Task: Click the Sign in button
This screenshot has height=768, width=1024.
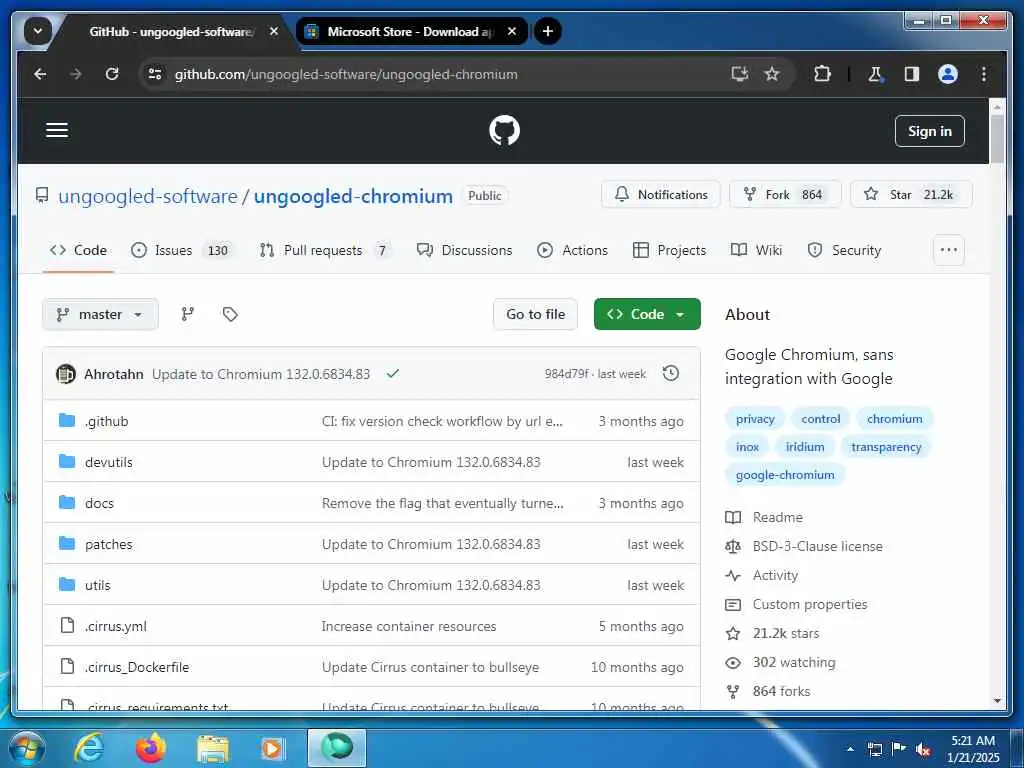Action: [929, 131]
